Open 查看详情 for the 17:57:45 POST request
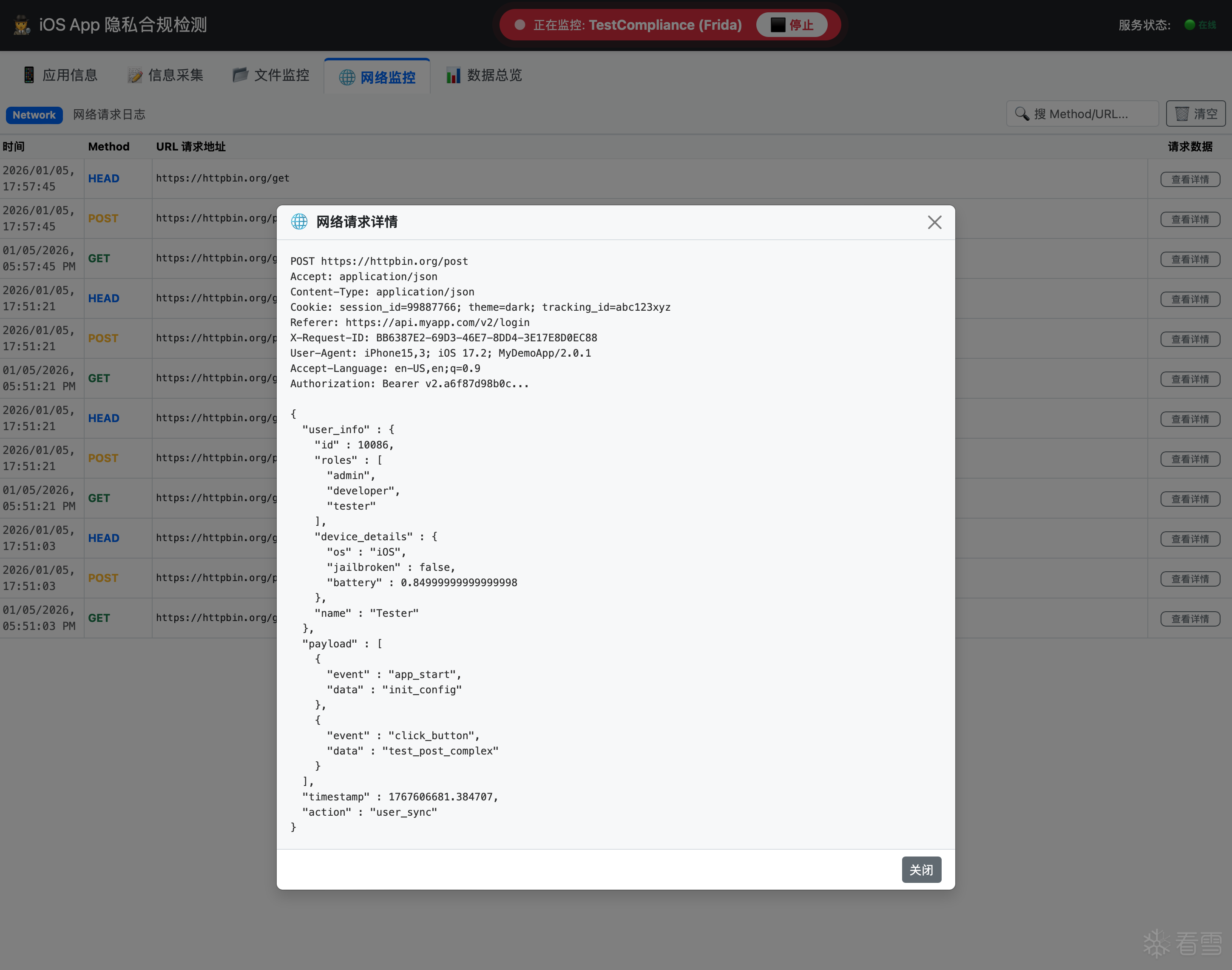The height and width of the screenshot is (970, 1232). click(1190, 219)
